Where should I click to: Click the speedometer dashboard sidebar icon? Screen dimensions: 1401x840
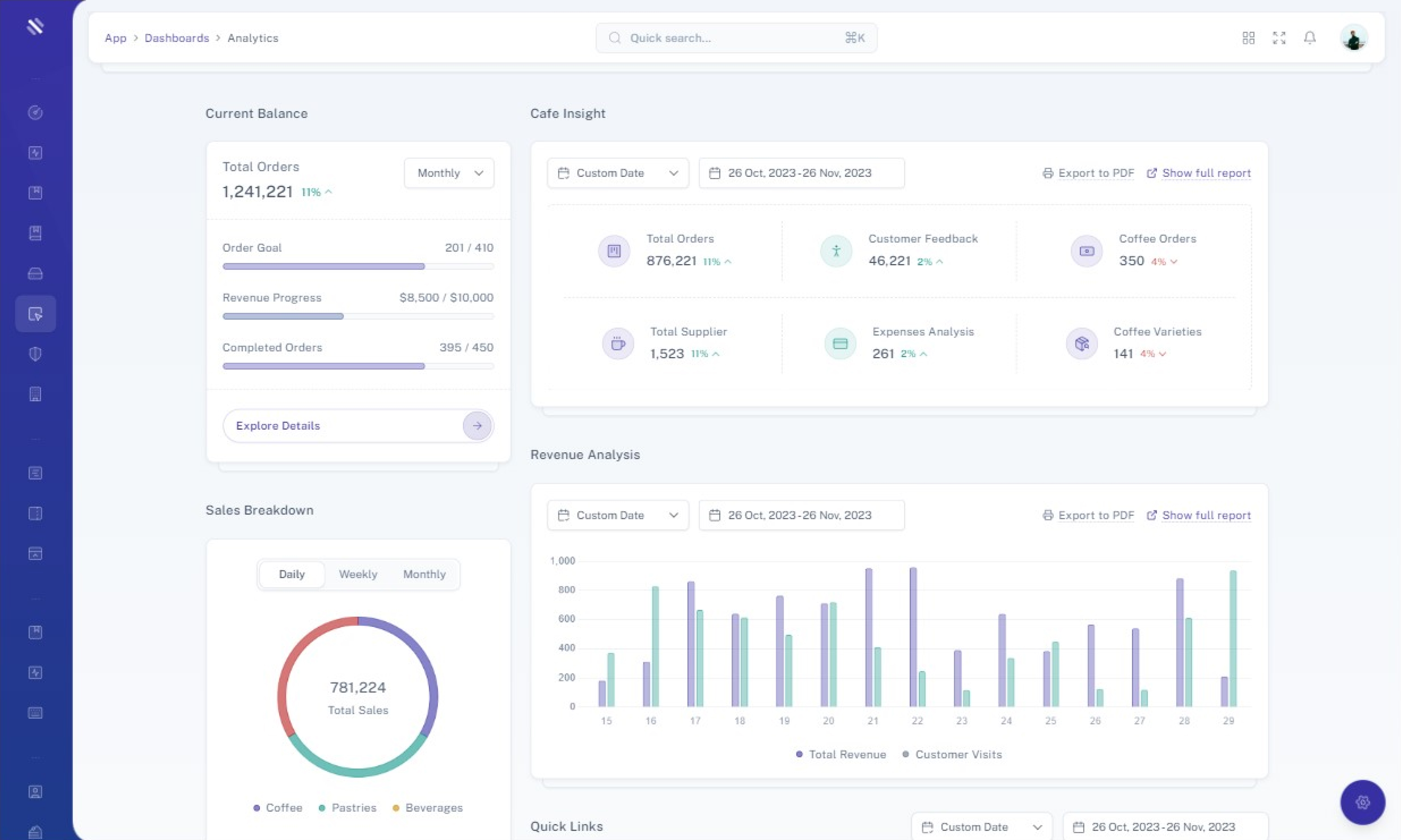click(35, 113)
